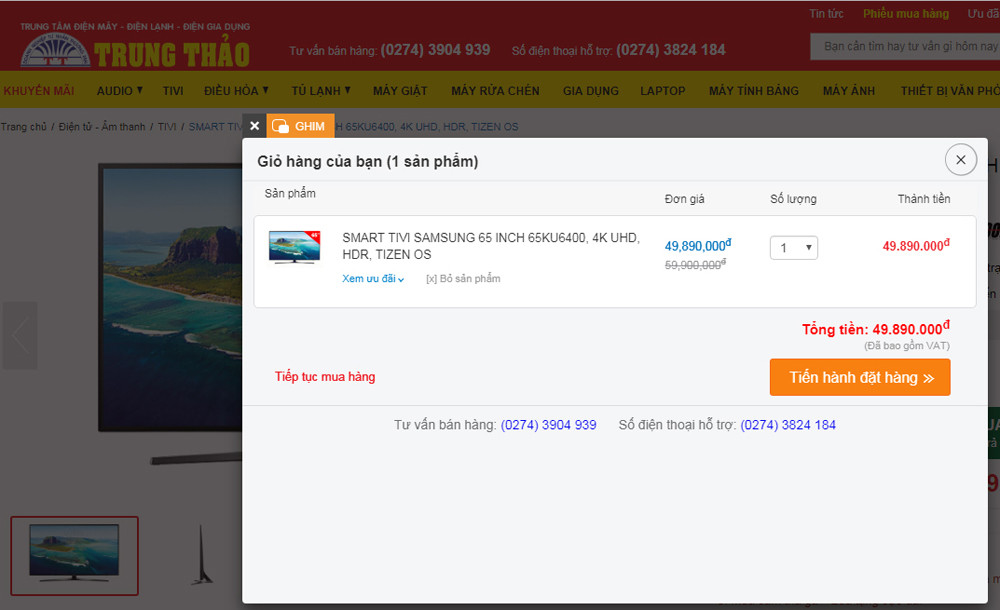Image resolution: width=1000 pixels, height=610 pixels.
Task: Click support phone (0274) 3824 184 in popup
Action: tap(788, 425)
